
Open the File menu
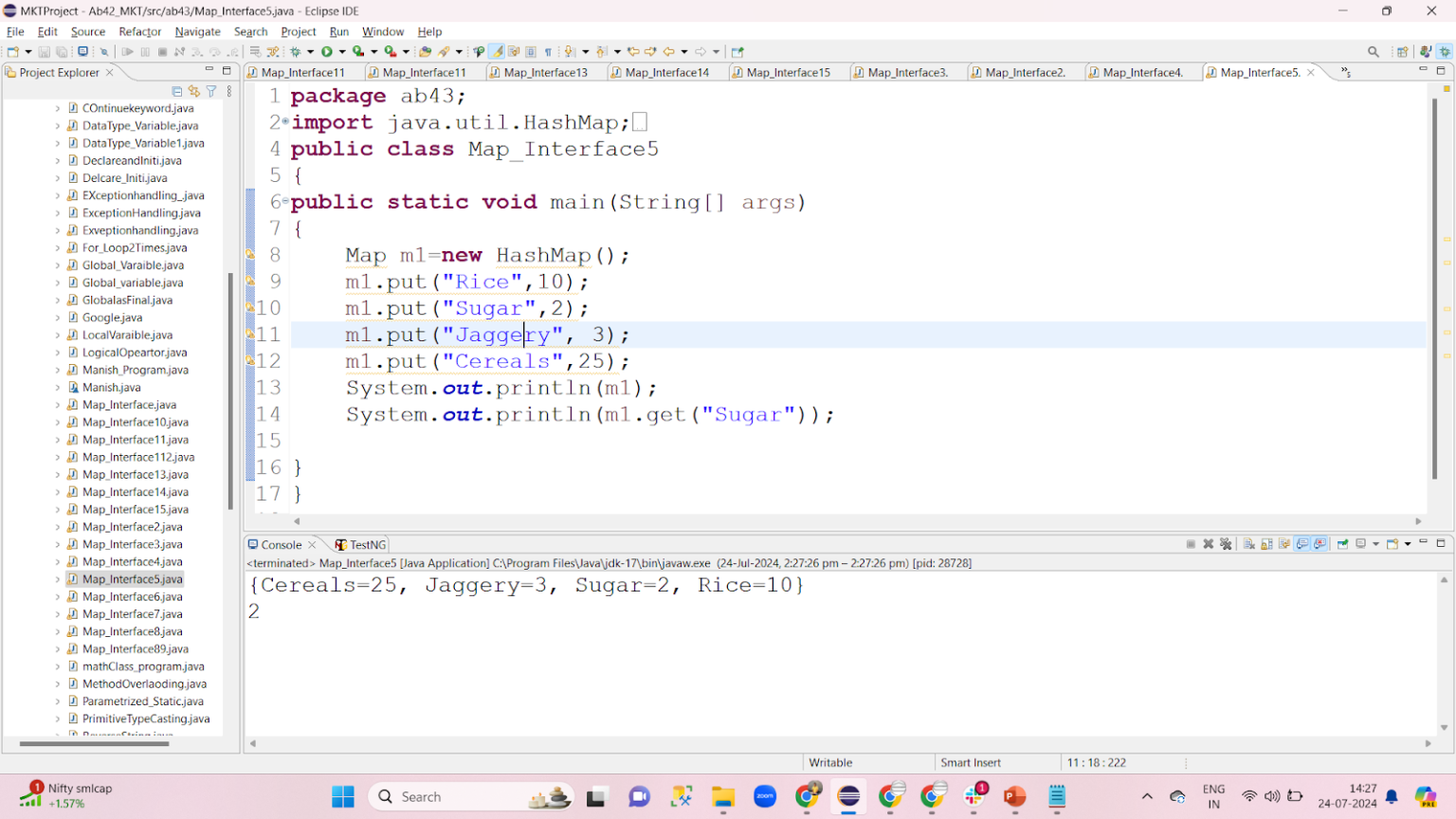[x=15, y=31]
